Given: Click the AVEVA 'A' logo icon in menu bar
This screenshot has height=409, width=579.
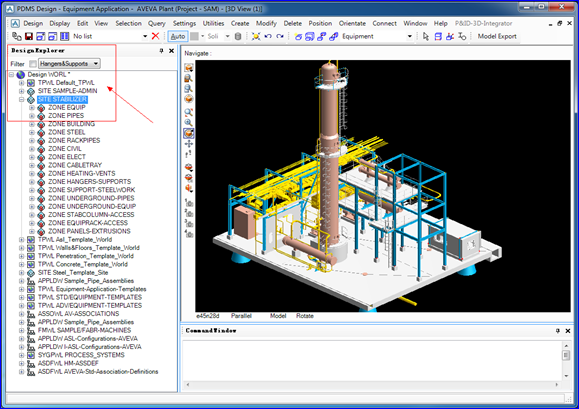Looking at the screenshot, I should coord(15,24).
